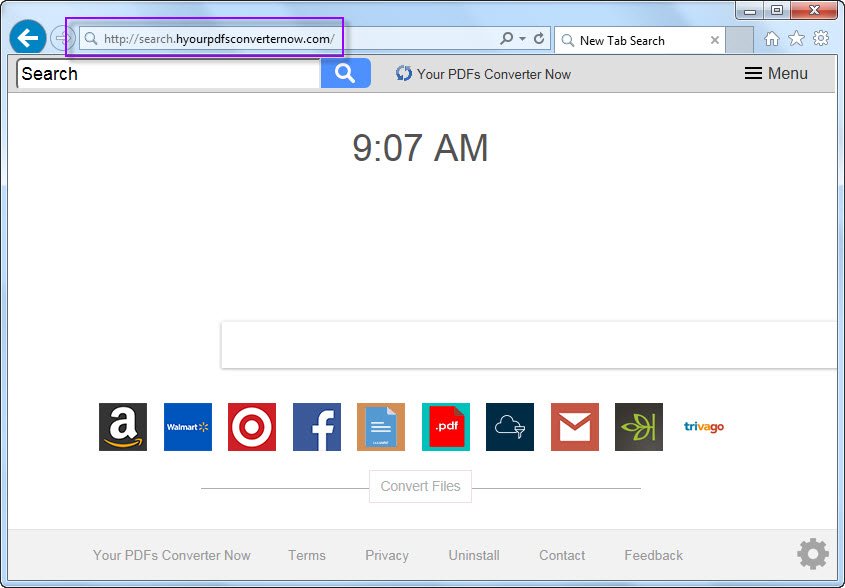Click the 9:07 AM clock text

(x=420, y=148)
